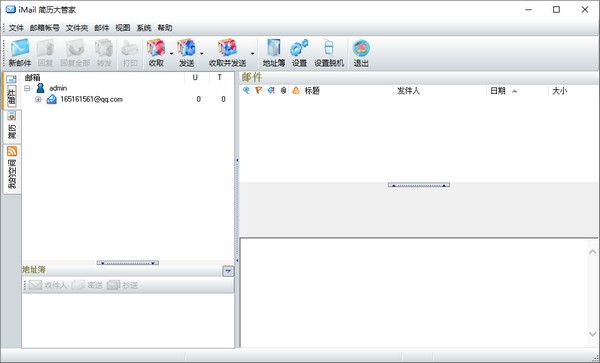Click the mail list splitter collapse handle

419,185
